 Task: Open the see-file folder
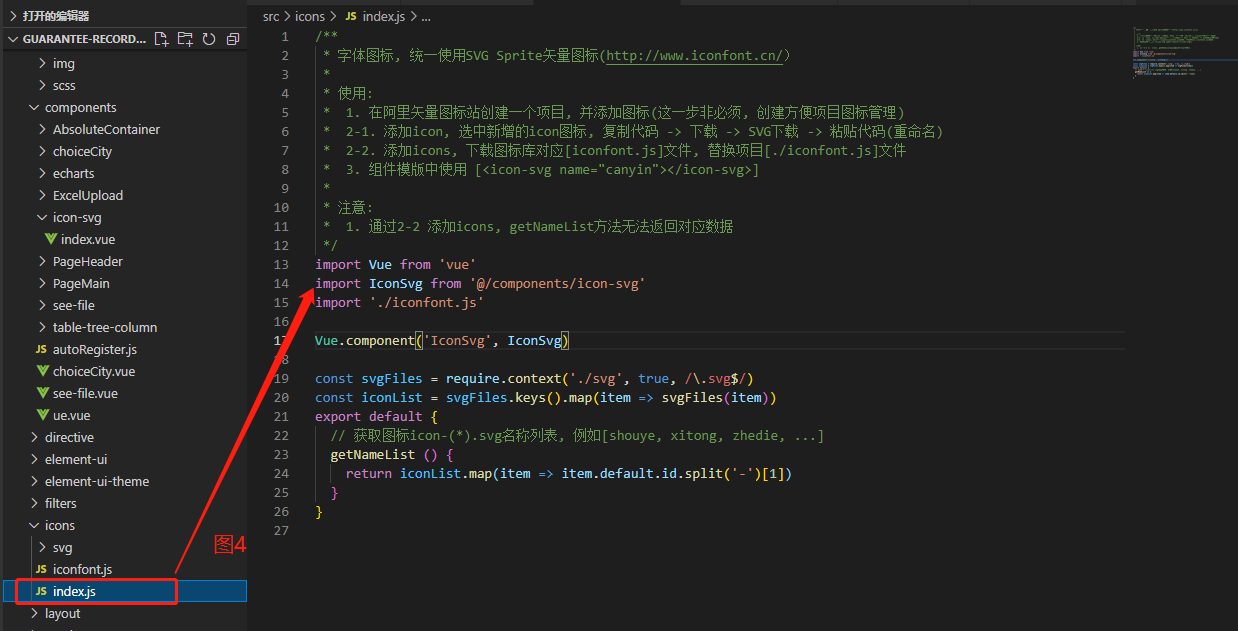point(74,305)
